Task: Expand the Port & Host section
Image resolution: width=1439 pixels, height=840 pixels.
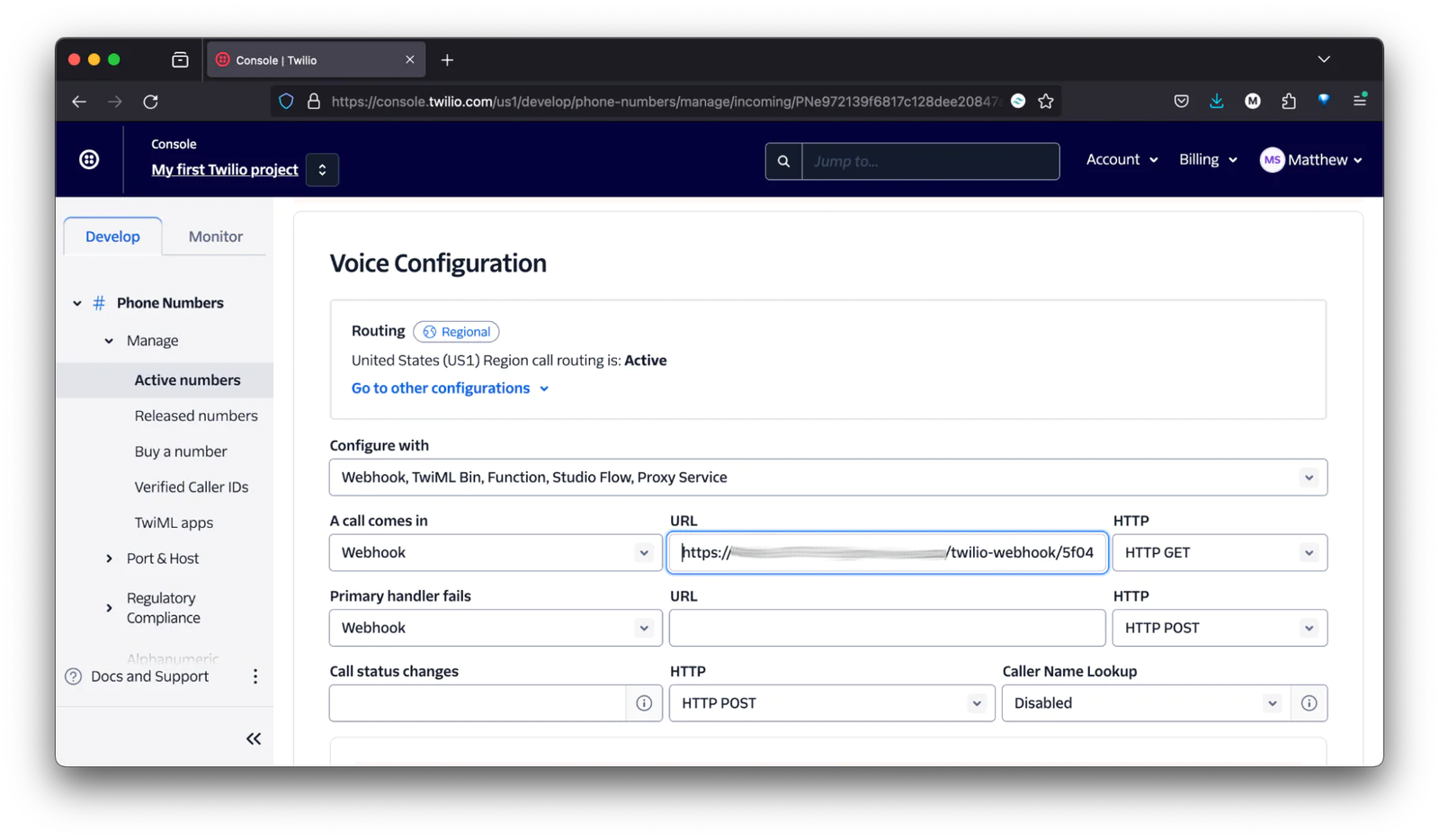Action: [109, 559]
